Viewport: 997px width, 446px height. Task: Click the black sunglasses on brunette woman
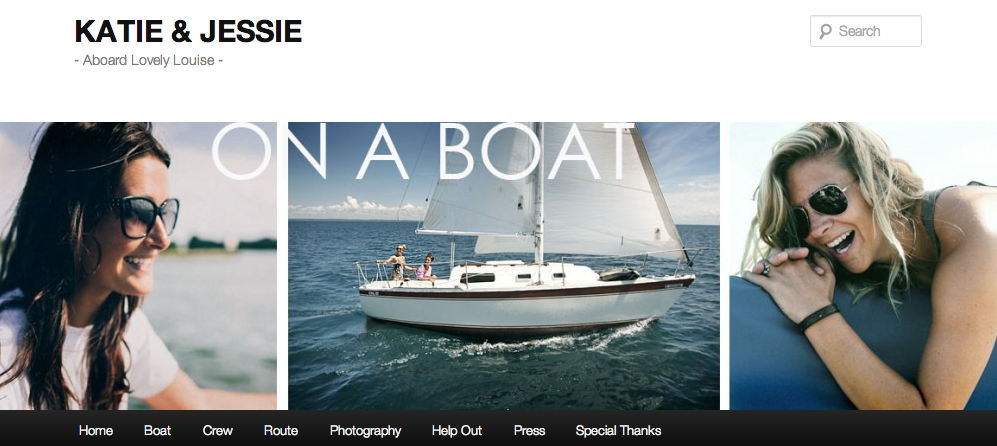145,216
